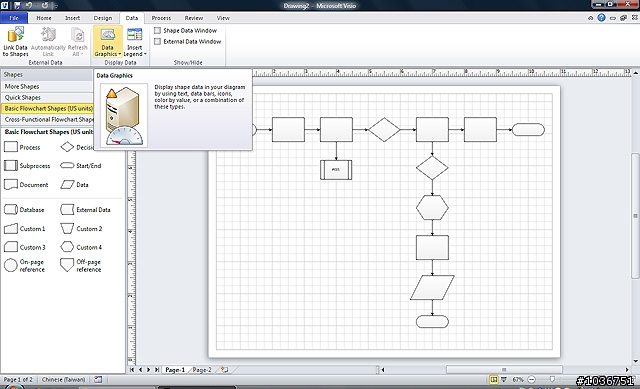Switch to the Process ribbon tab
This screenshot has width=640, height=389.
(161, 18)
